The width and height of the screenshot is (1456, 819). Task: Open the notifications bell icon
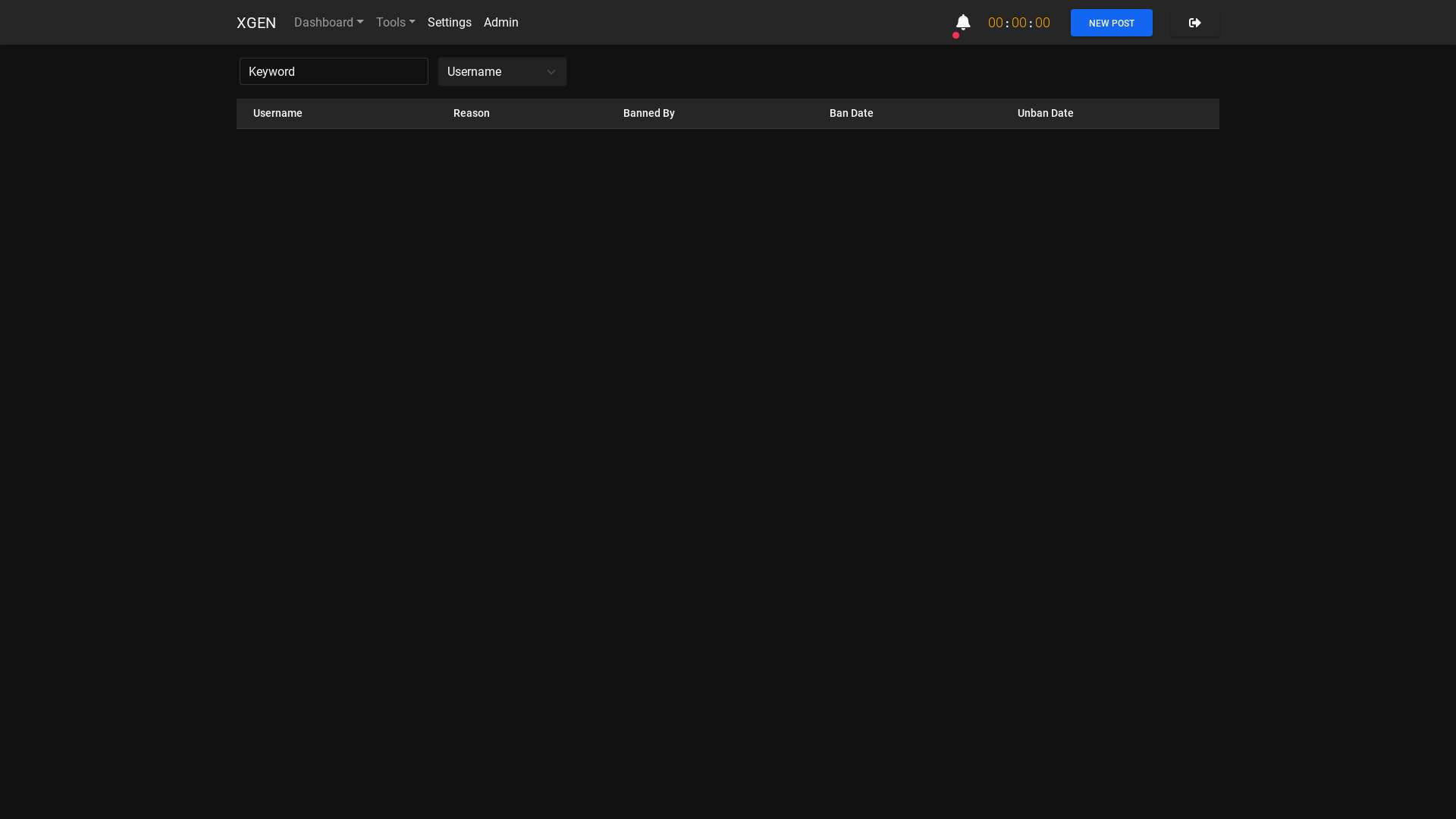click(x=962, y=23)
